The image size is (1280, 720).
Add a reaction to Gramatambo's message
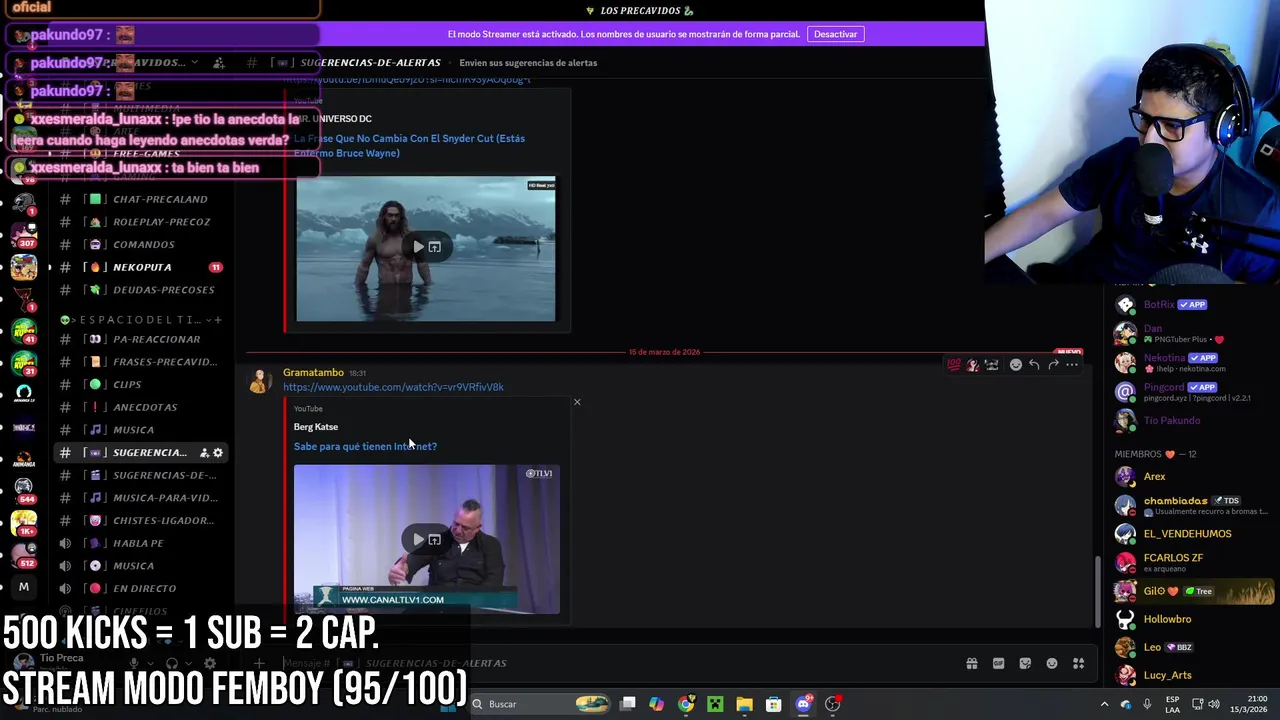(x=1015, y=365)
